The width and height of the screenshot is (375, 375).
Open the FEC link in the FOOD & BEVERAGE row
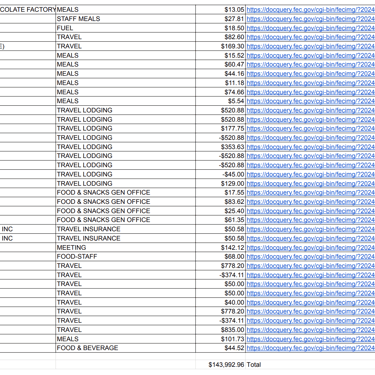point(310,348)
